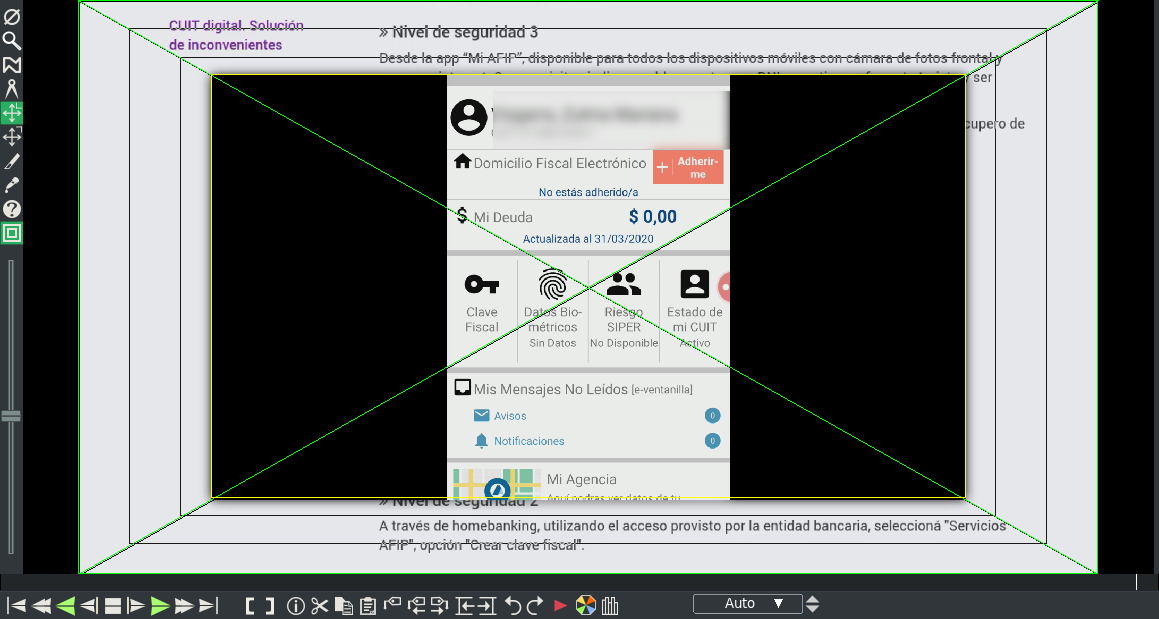
Task: Open the tool info window
Action: [12, 209]
